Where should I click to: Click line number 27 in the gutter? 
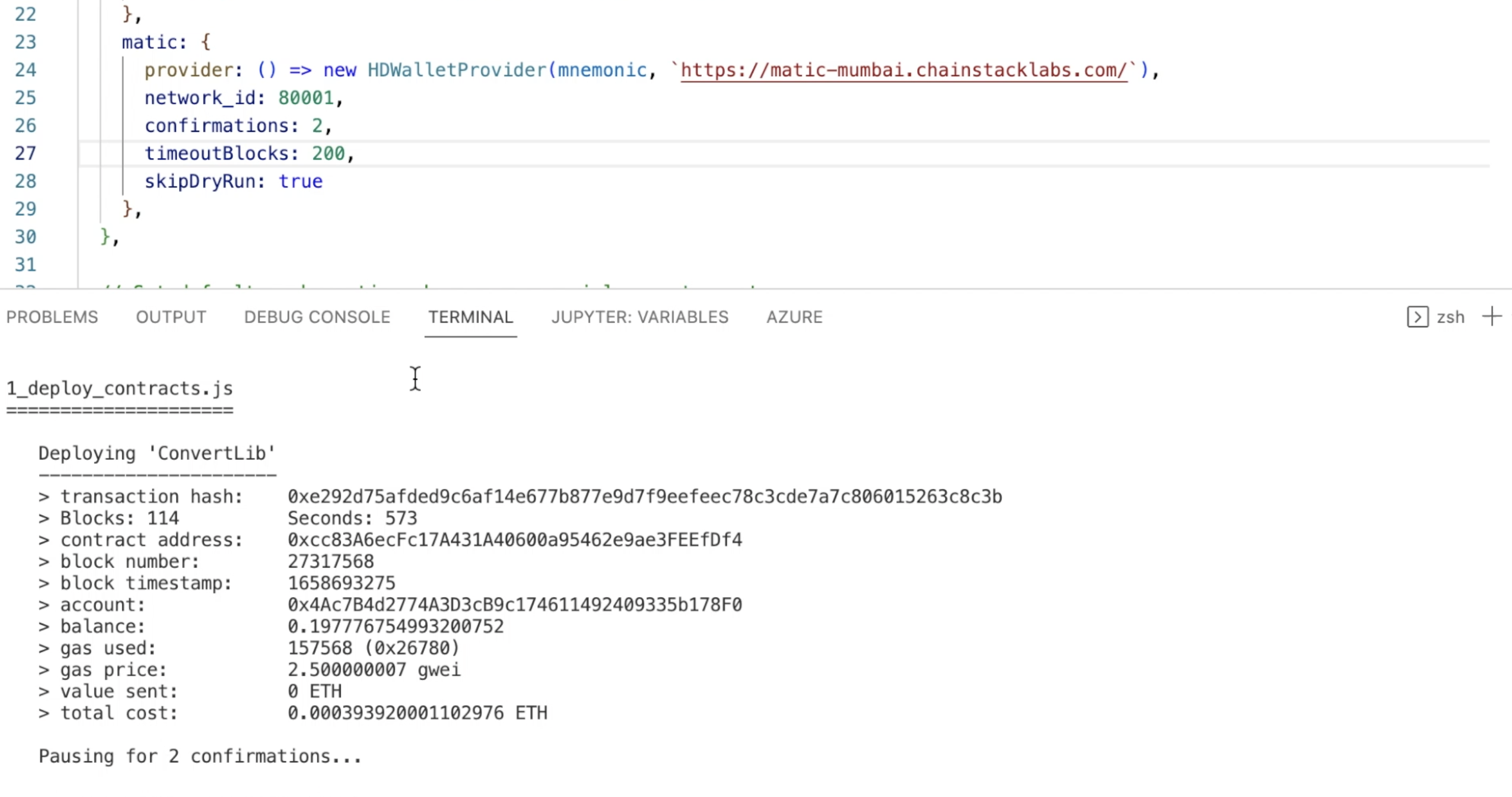[25, 153]
